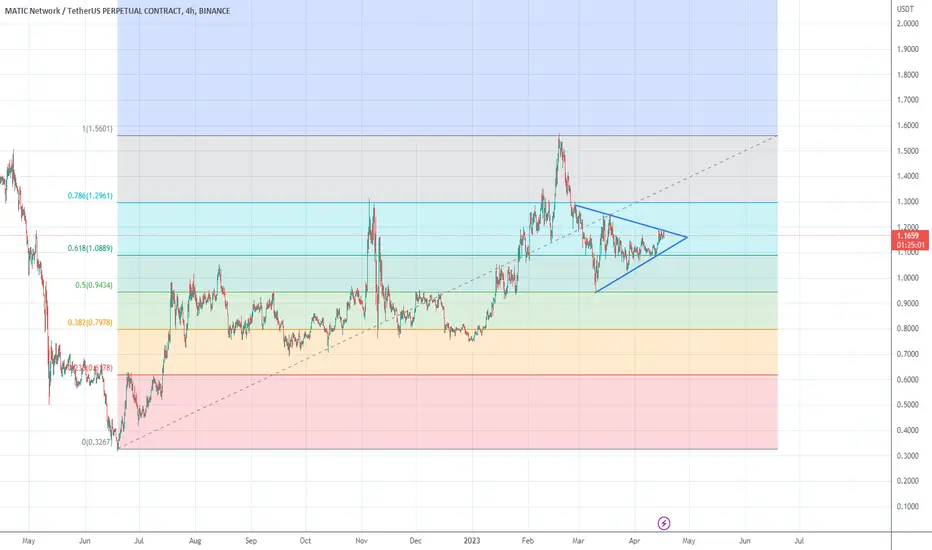Select the Fibonacci label 0.786(1.2961)
The height and width of the screenshot is (550, 932).
(90, 196)
